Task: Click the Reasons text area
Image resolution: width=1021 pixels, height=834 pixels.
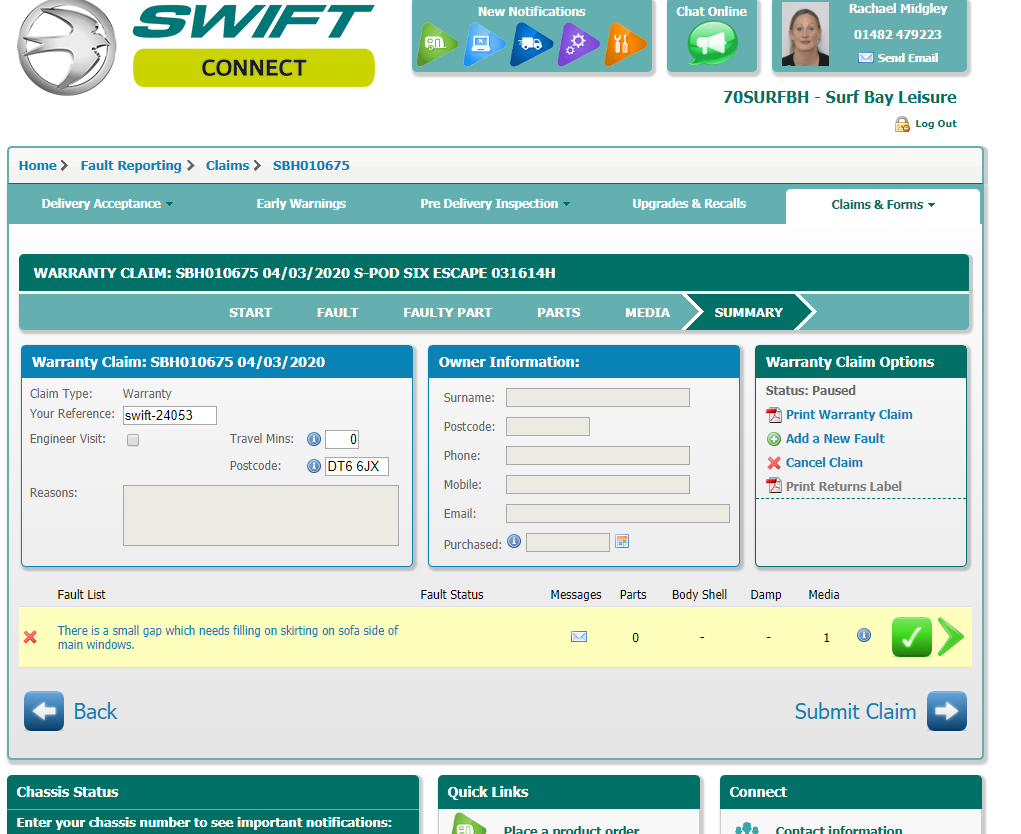Action: coord(260,515)
